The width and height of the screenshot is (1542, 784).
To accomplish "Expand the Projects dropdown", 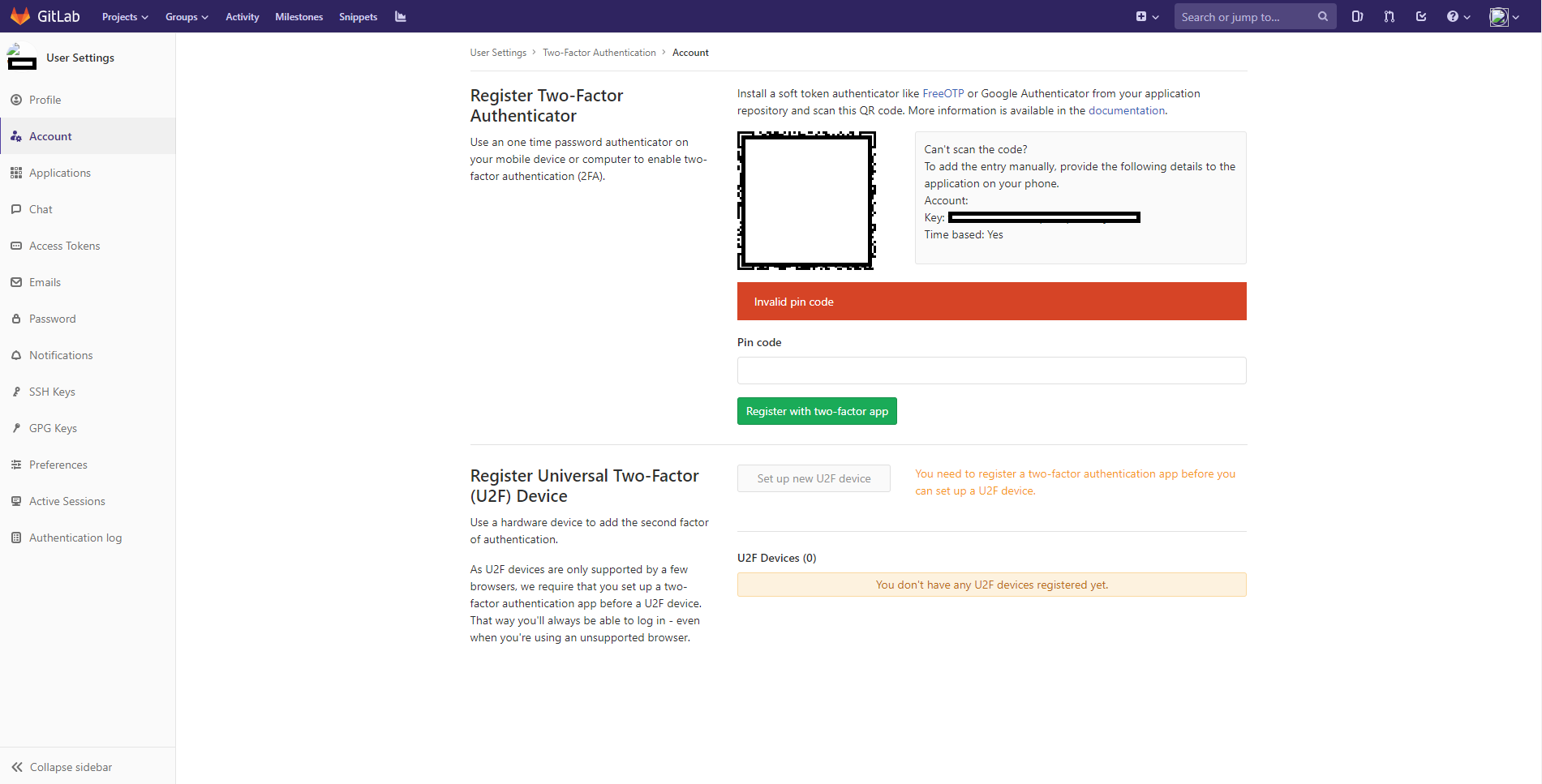I will [125, 17].
